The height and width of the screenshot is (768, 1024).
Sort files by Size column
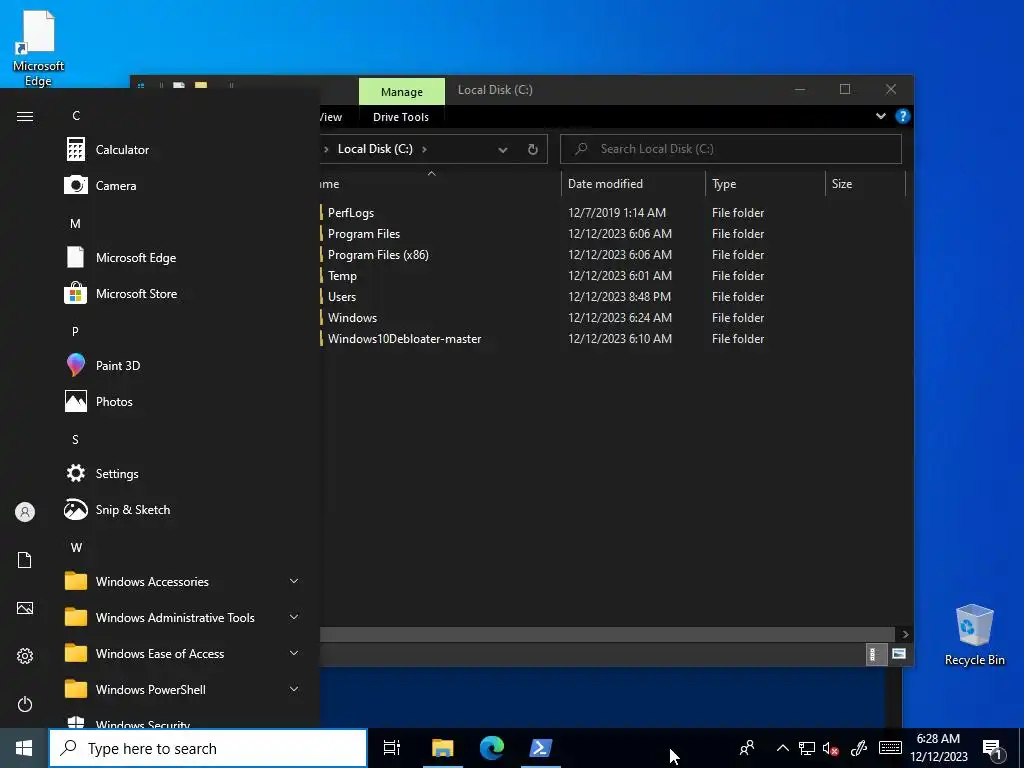pos(865,184)
